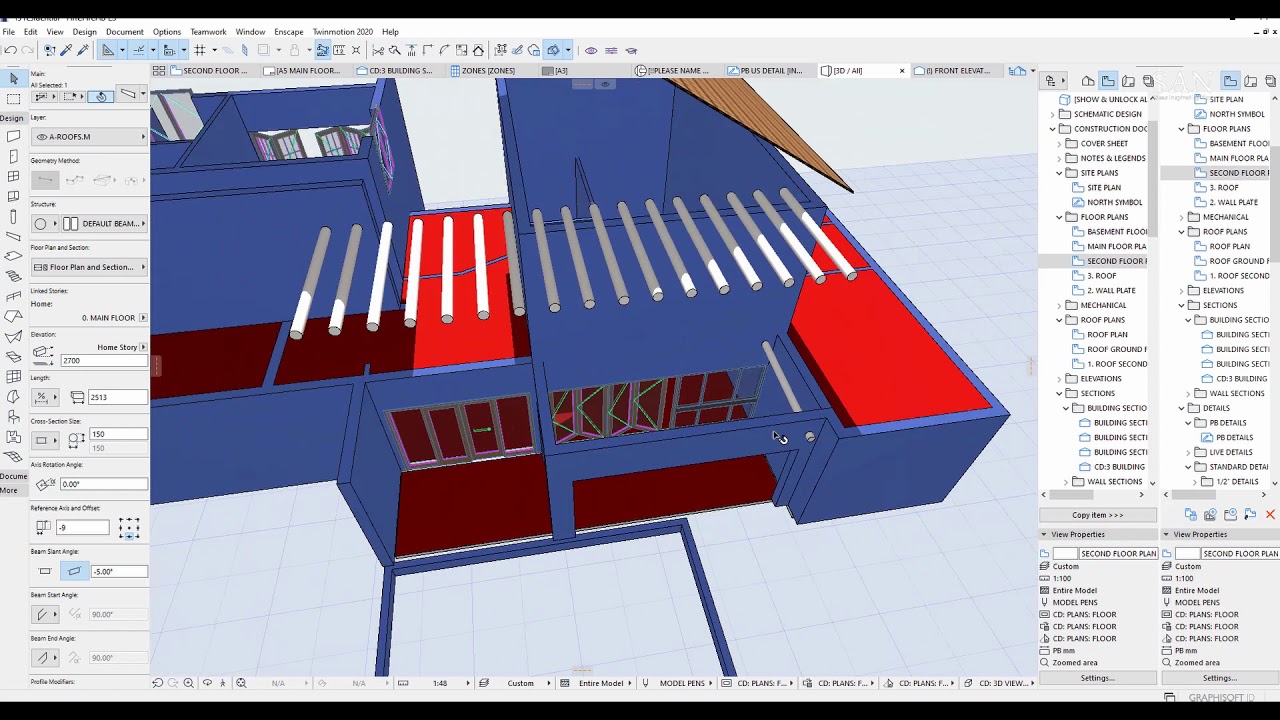Click the Undo icon in toolbar
1280x720 pixels.
(x=10, y=50)
